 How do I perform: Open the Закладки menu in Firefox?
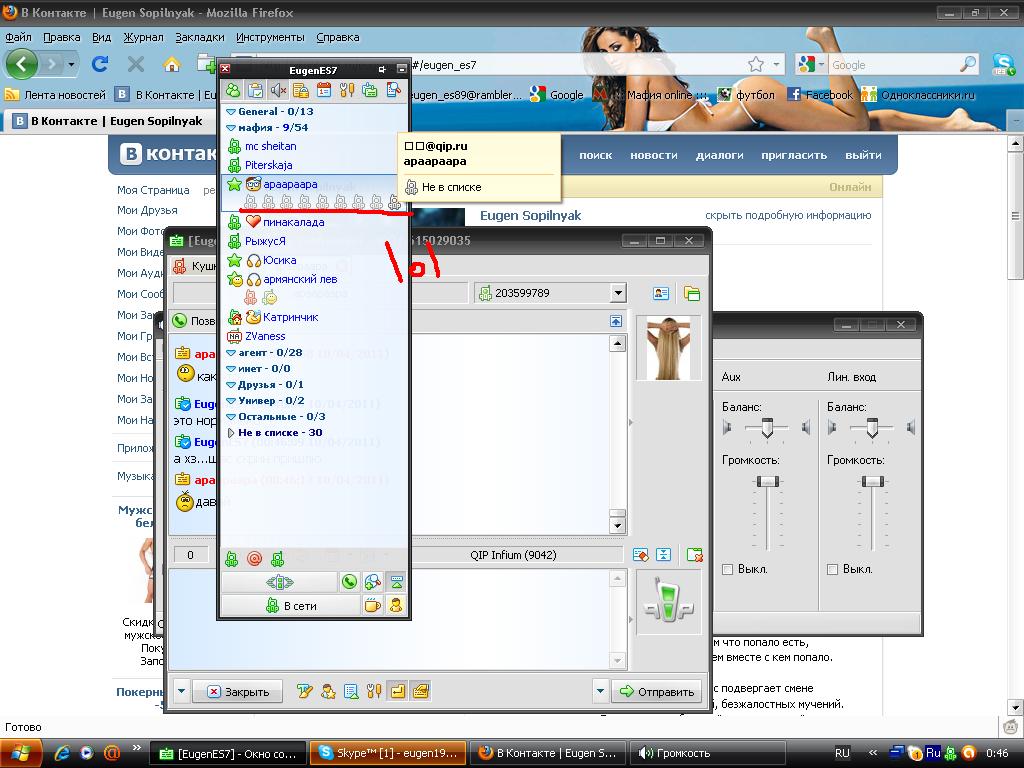[200, 37]
